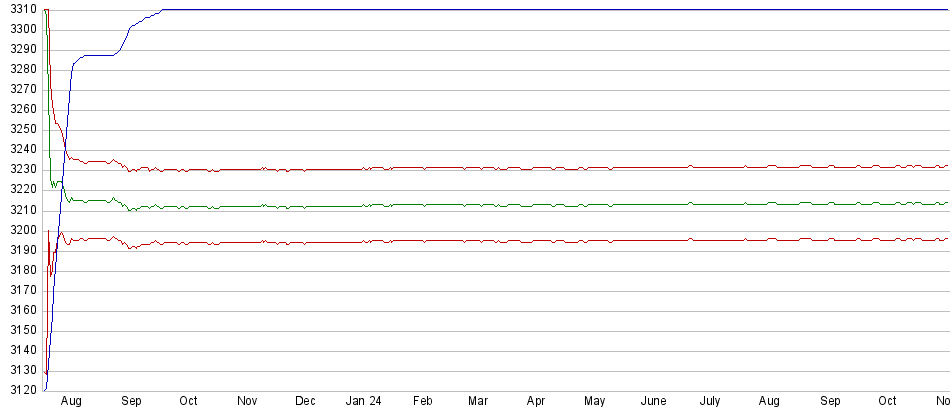Click the green data line mid-chart
This screenshot has width=950, height=415.
pos(500,205)
